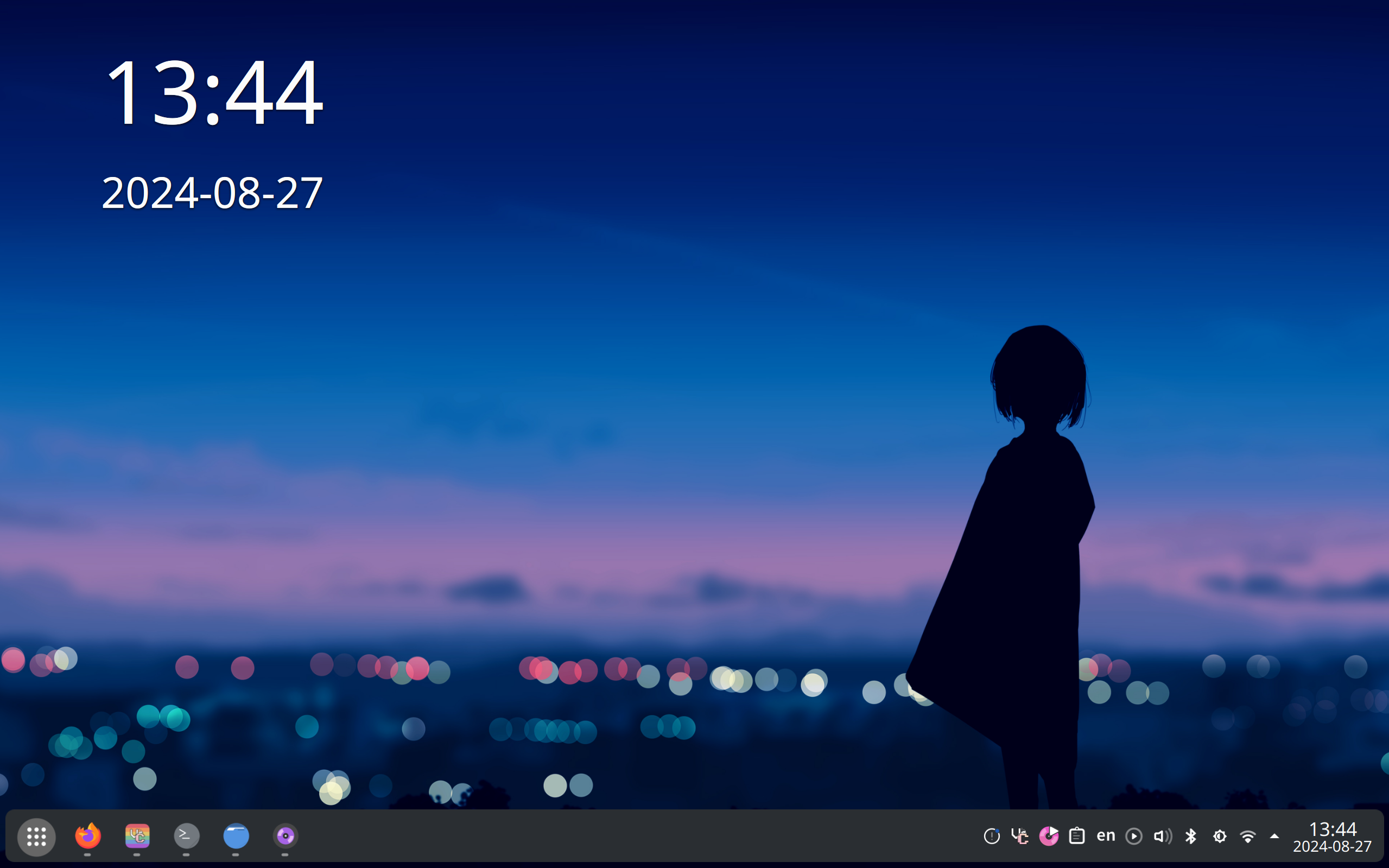Open the Wi-Fi networks tray icon
This screenshot has width=1389, height=868.
(1248, 837)
